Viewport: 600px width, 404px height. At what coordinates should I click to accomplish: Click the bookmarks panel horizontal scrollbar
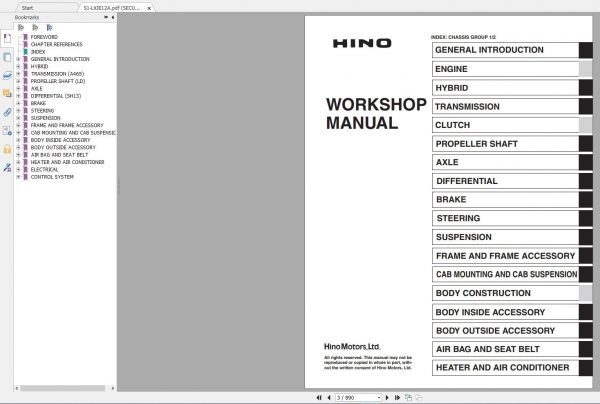click(63, 388)
